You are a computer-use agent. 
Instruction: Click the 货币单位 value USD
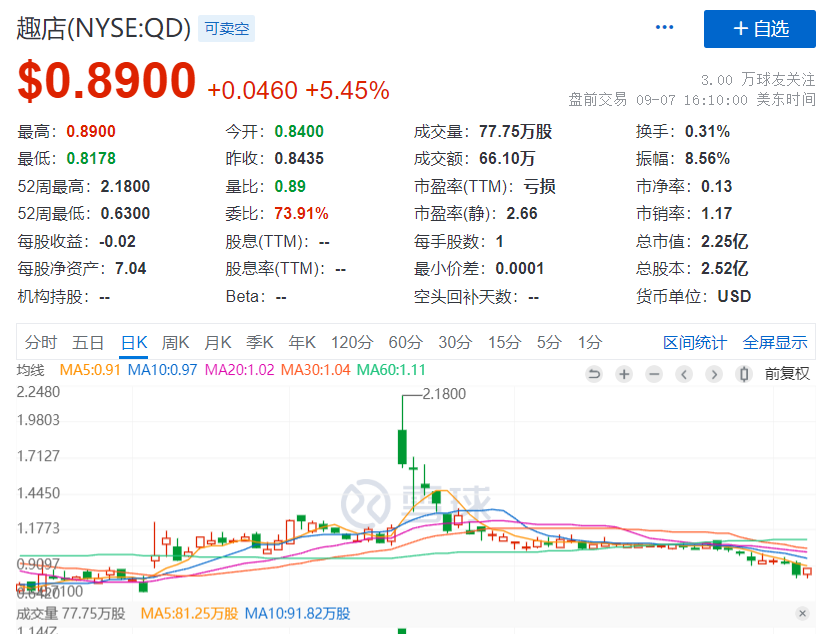pos(734,296)
